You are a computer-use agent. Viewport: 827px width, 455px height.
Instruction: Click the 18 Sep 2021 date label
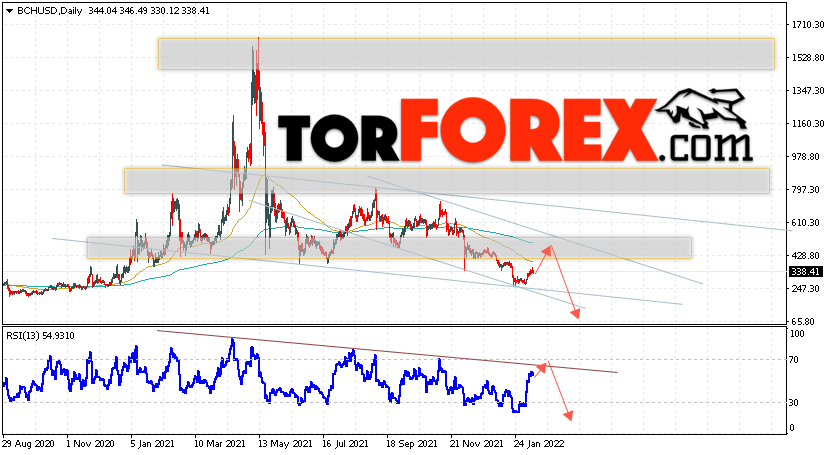pyautogui.click(x=411, y=443)
